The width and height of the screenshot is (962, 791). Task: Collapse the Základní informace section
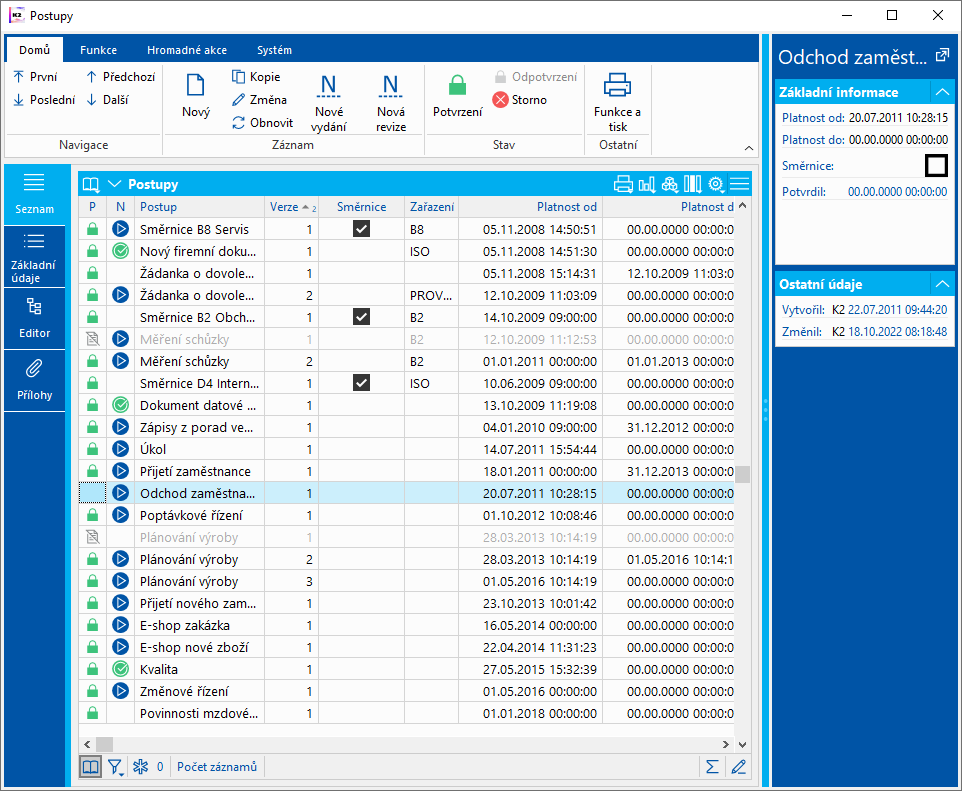click(x=941, y=92)
